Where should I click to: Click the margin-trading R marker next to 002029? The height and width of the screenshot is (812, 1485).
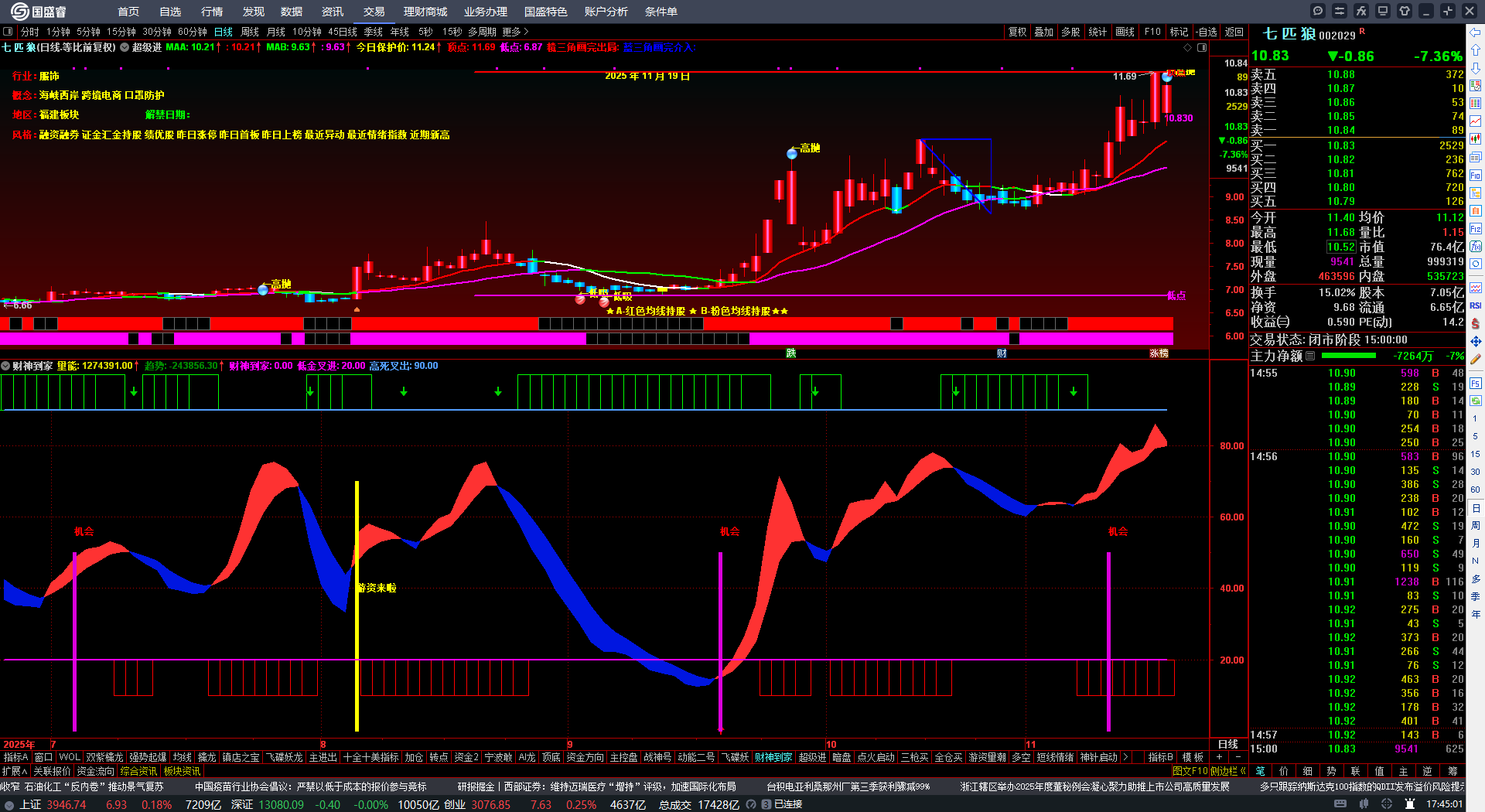(1362, 32)
